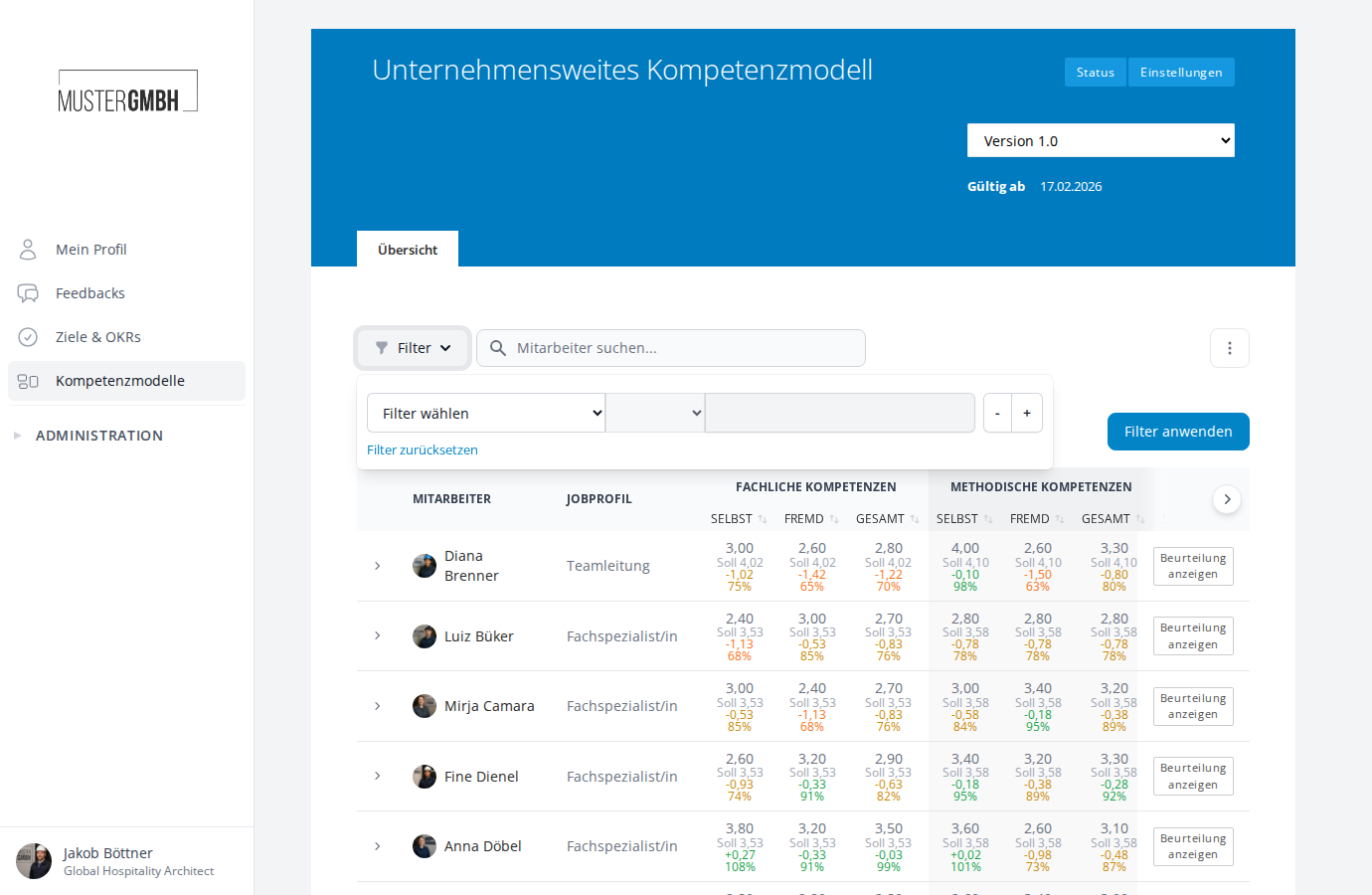
Task: Add filter row with plus button
Action: click(1027, 413)
